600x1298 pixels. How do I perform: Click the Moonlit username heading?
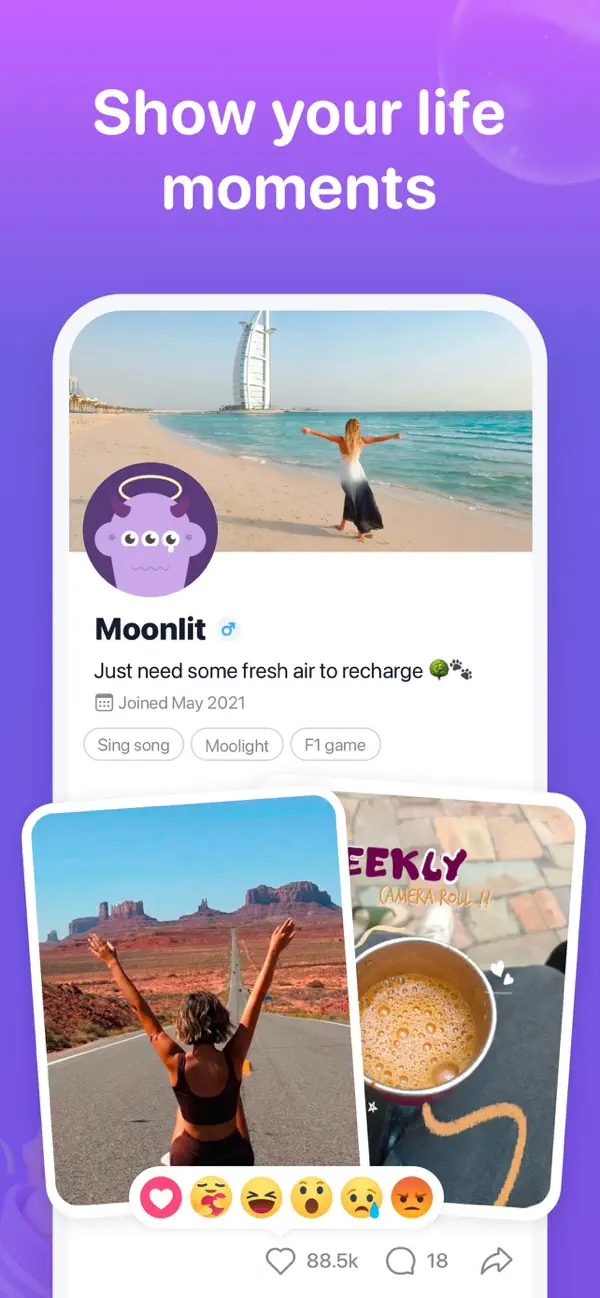[x=150, y=629]
